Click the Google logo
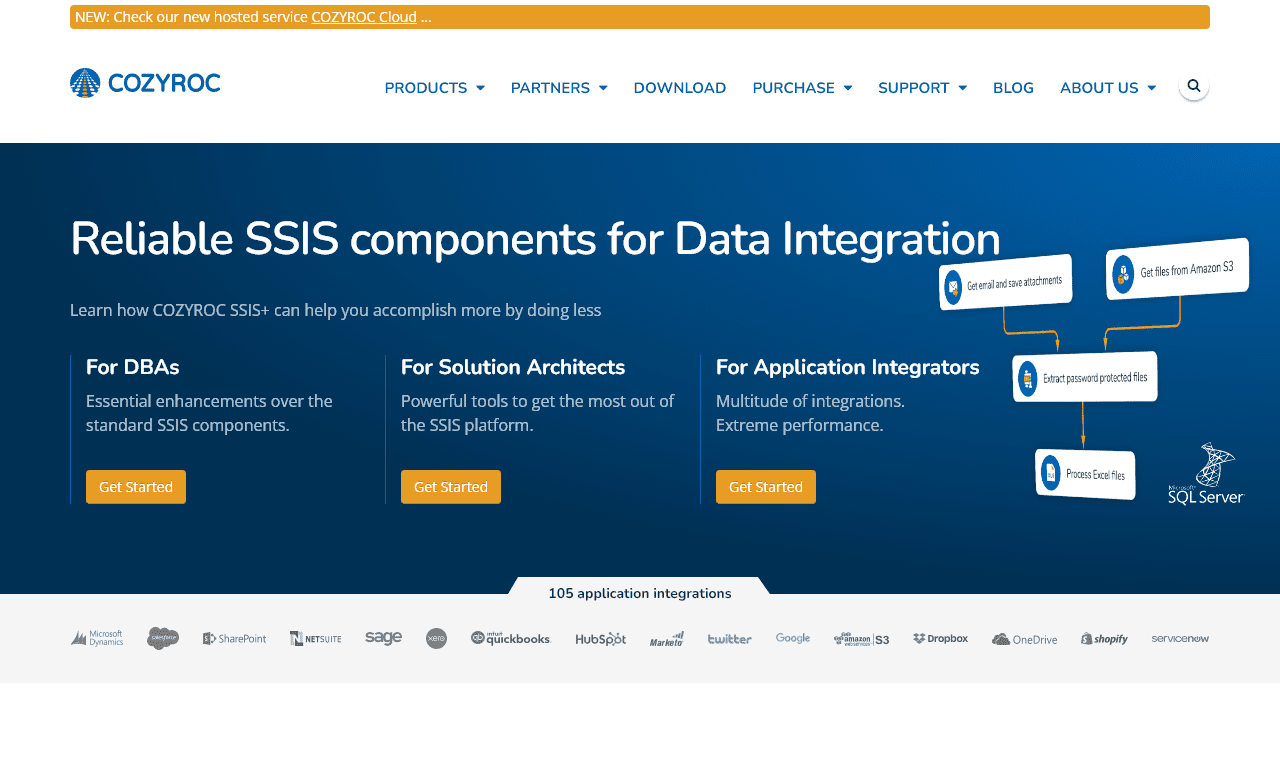 coord(793,638)
